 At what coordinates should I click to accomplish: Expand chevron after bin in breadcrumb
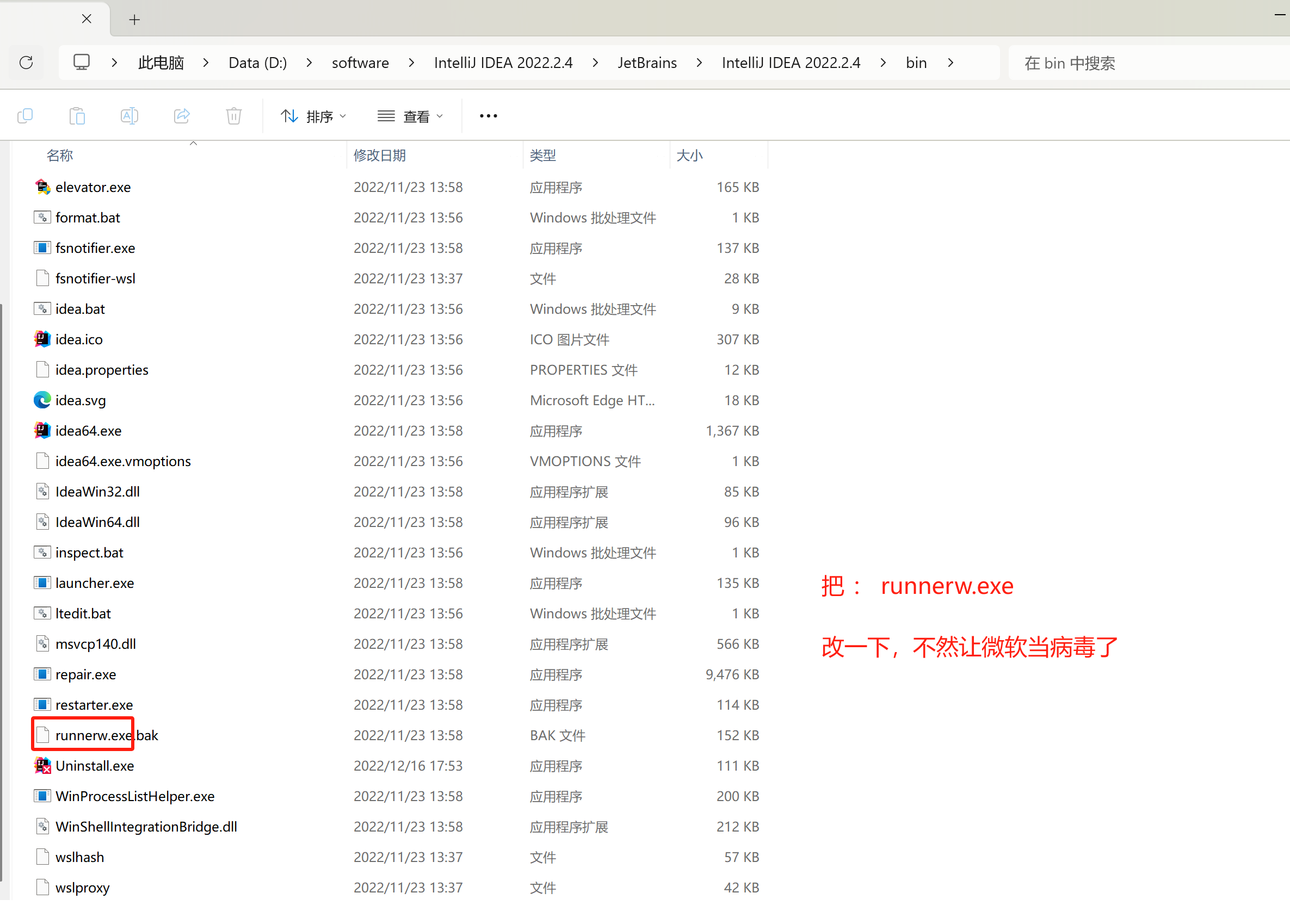(950, 63)
